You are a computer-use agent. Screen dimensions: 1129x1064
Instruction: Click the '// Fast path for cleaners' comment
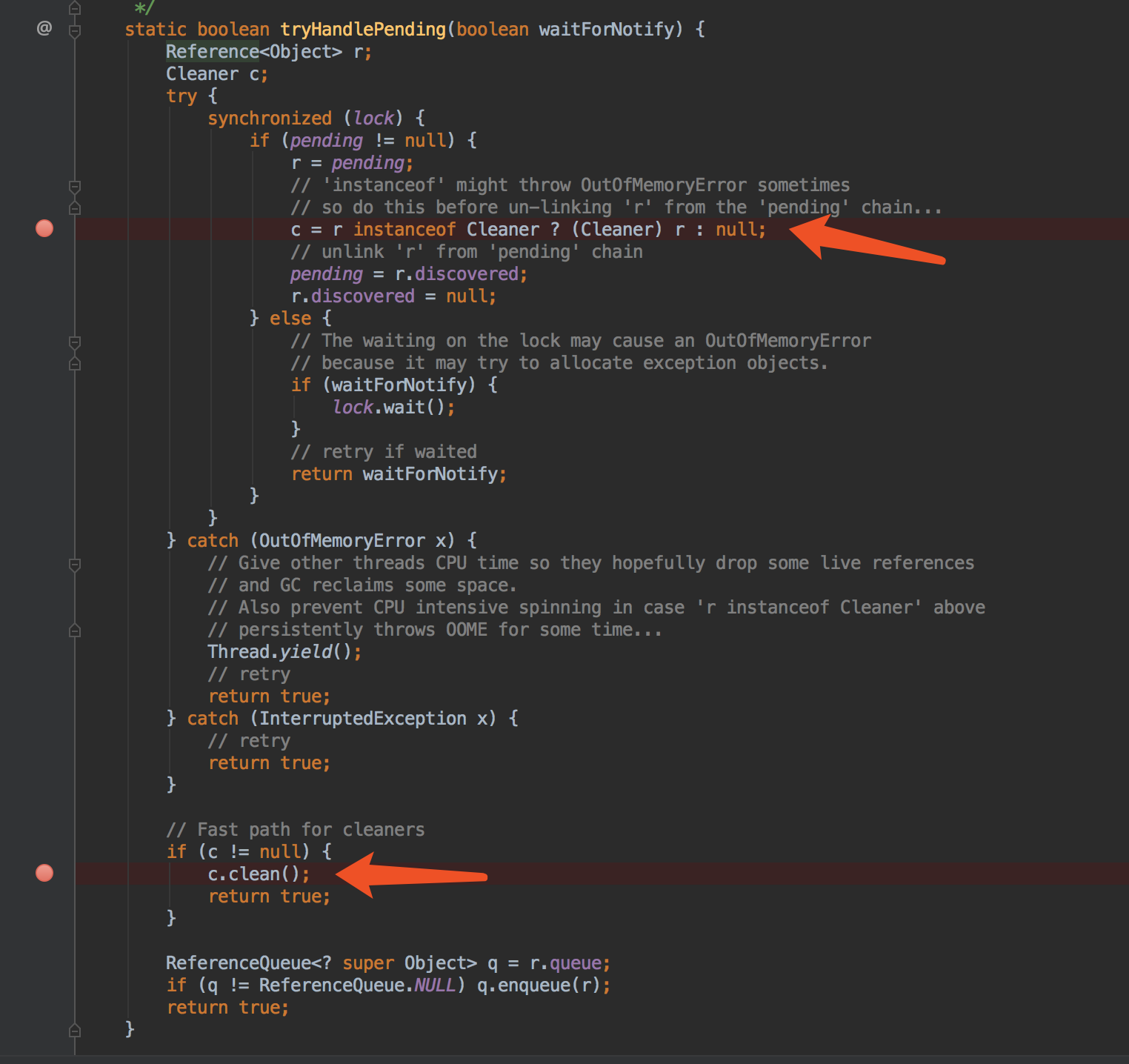tap(295, 830)
